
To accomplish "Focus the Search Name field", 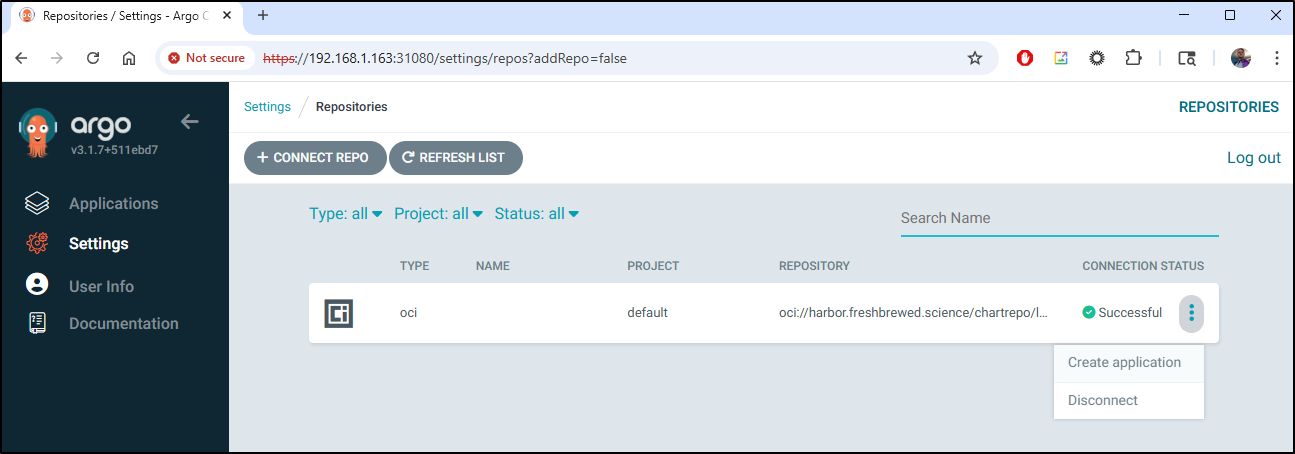I will 1059,218.
